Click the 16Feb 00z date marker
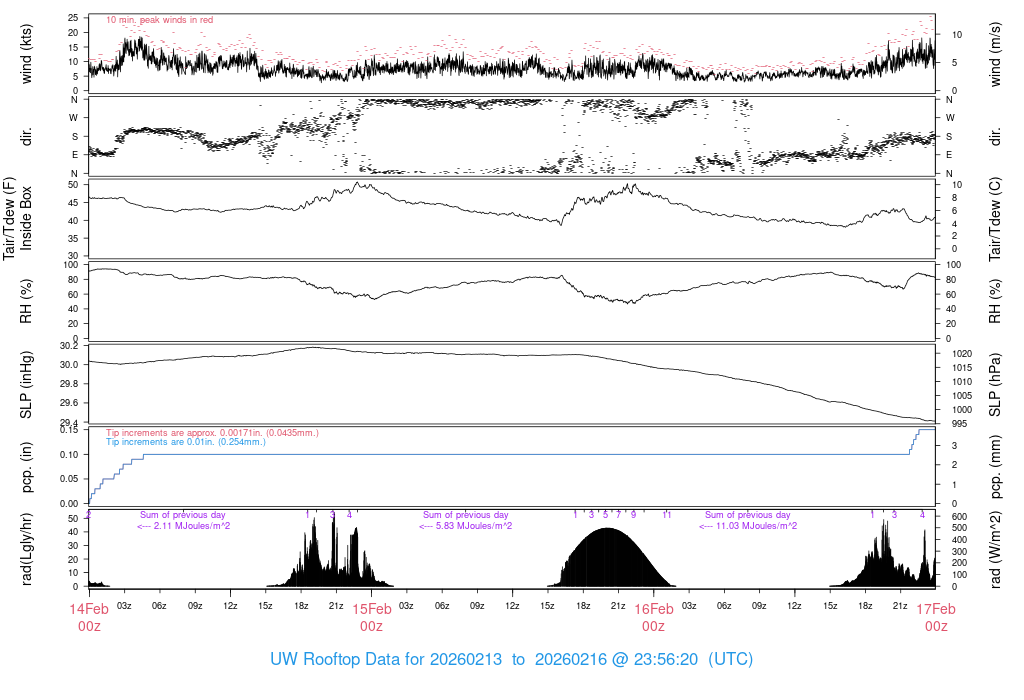 653,616
